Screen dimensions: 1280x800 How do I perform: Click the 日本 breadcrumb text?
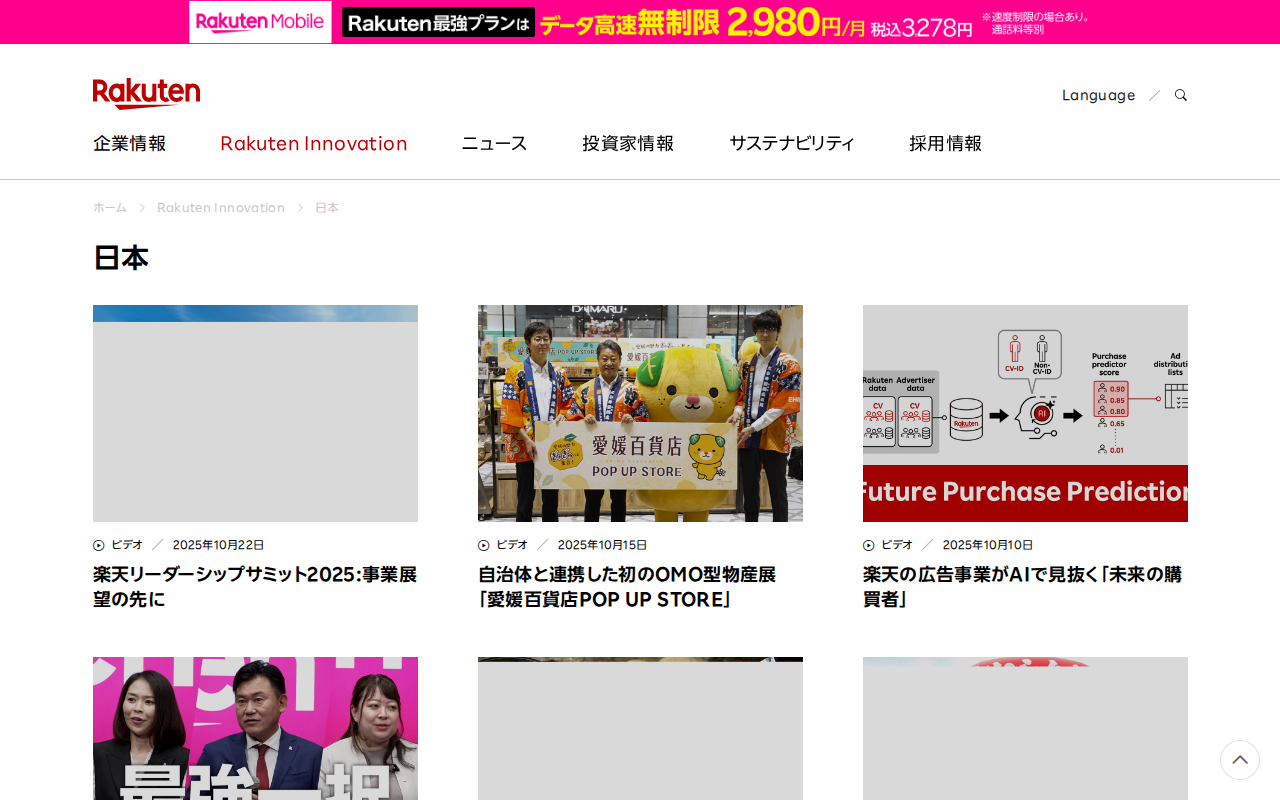[327, 207]
